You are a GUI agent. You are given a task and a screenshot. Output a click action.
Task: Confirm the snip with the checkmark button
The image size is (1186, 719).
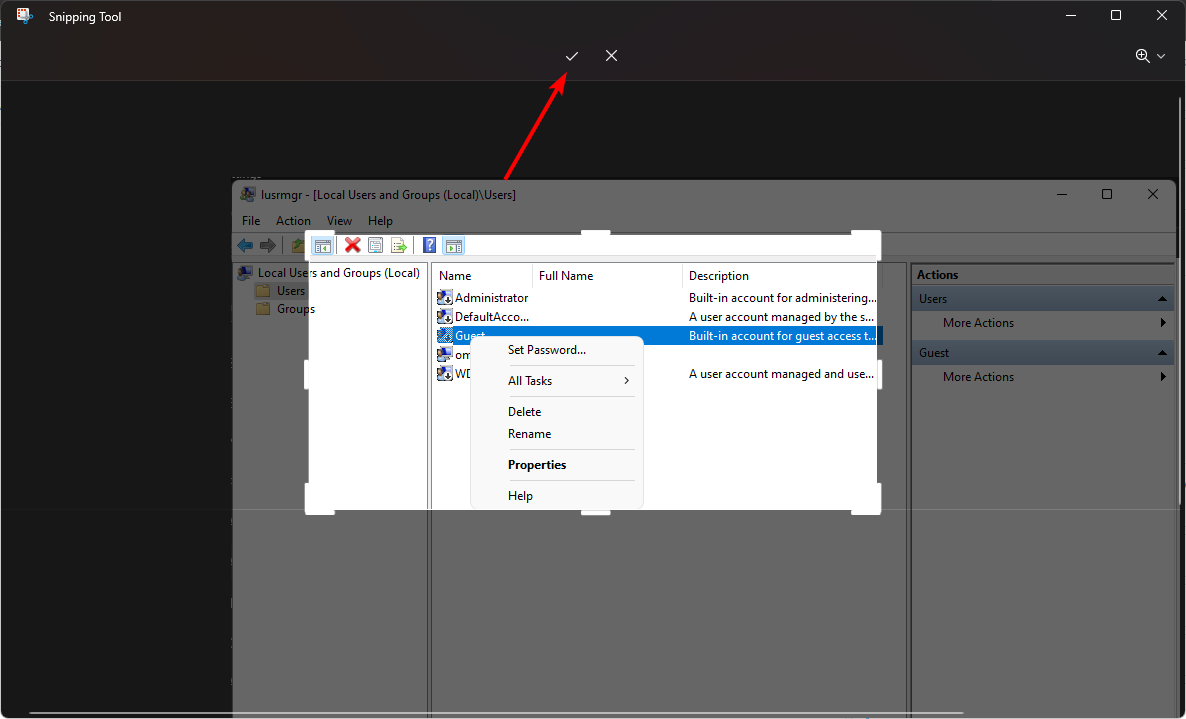pyautogui.click(x=571, y=56)
